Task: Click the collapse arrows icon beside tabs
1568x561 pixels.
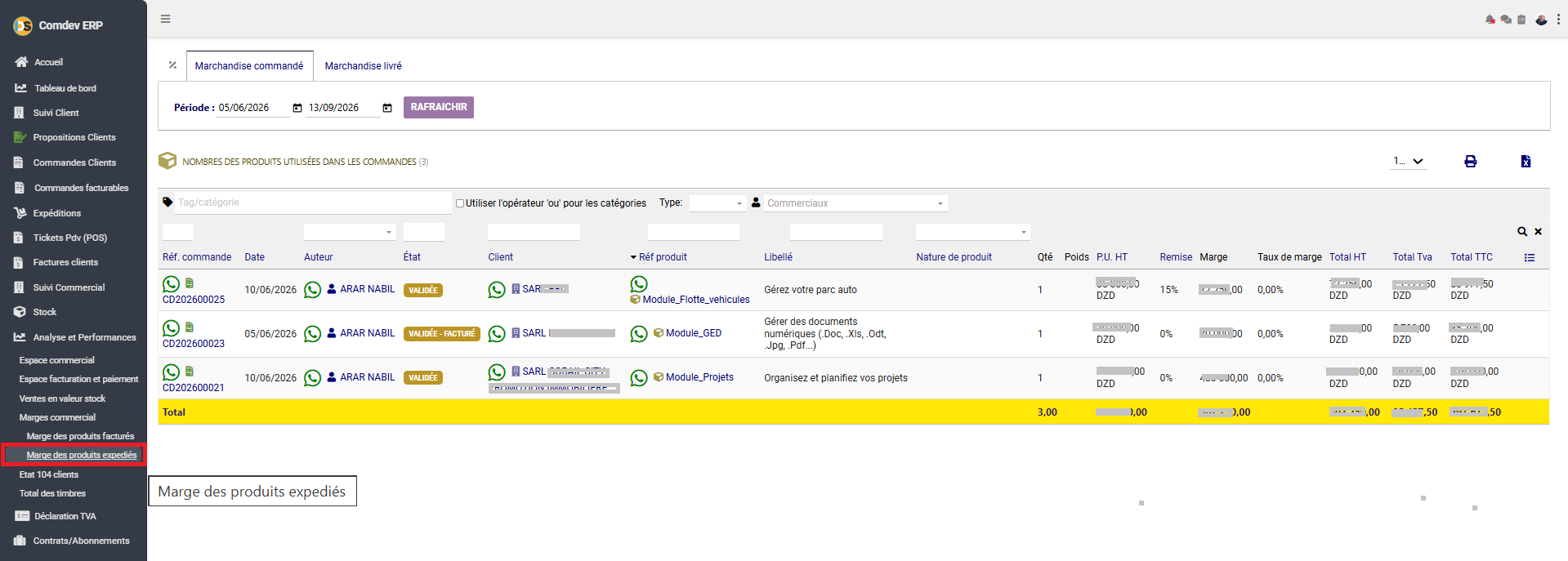Action: [x=172, y=65]
